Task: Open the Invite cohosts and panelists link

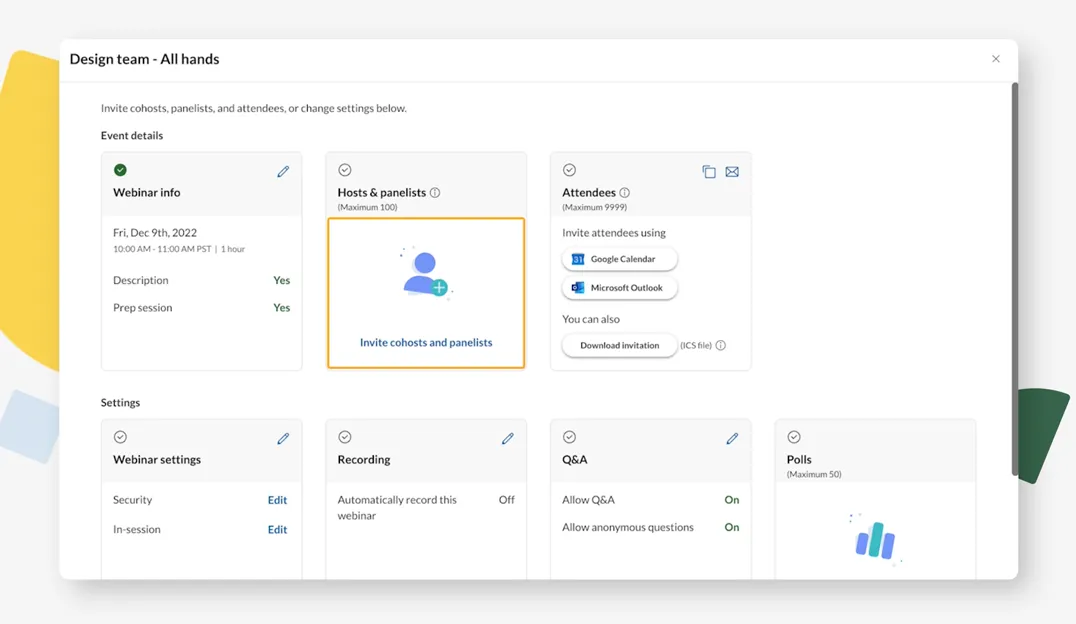Action: click(426, 342)
